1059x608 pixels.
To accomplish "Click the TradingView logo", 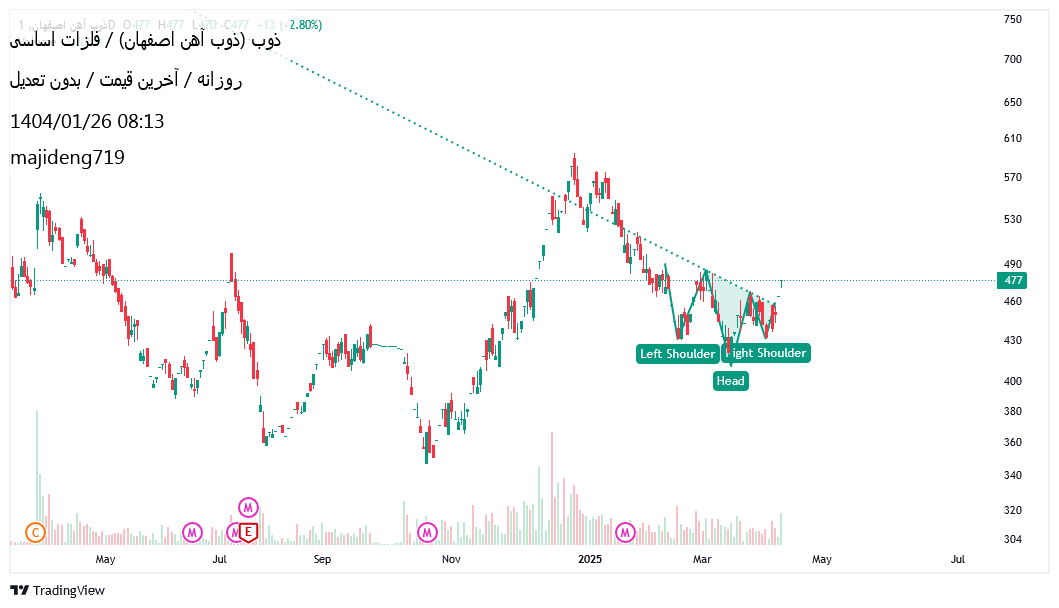I will pyautogui.click(x=57, y=590).
